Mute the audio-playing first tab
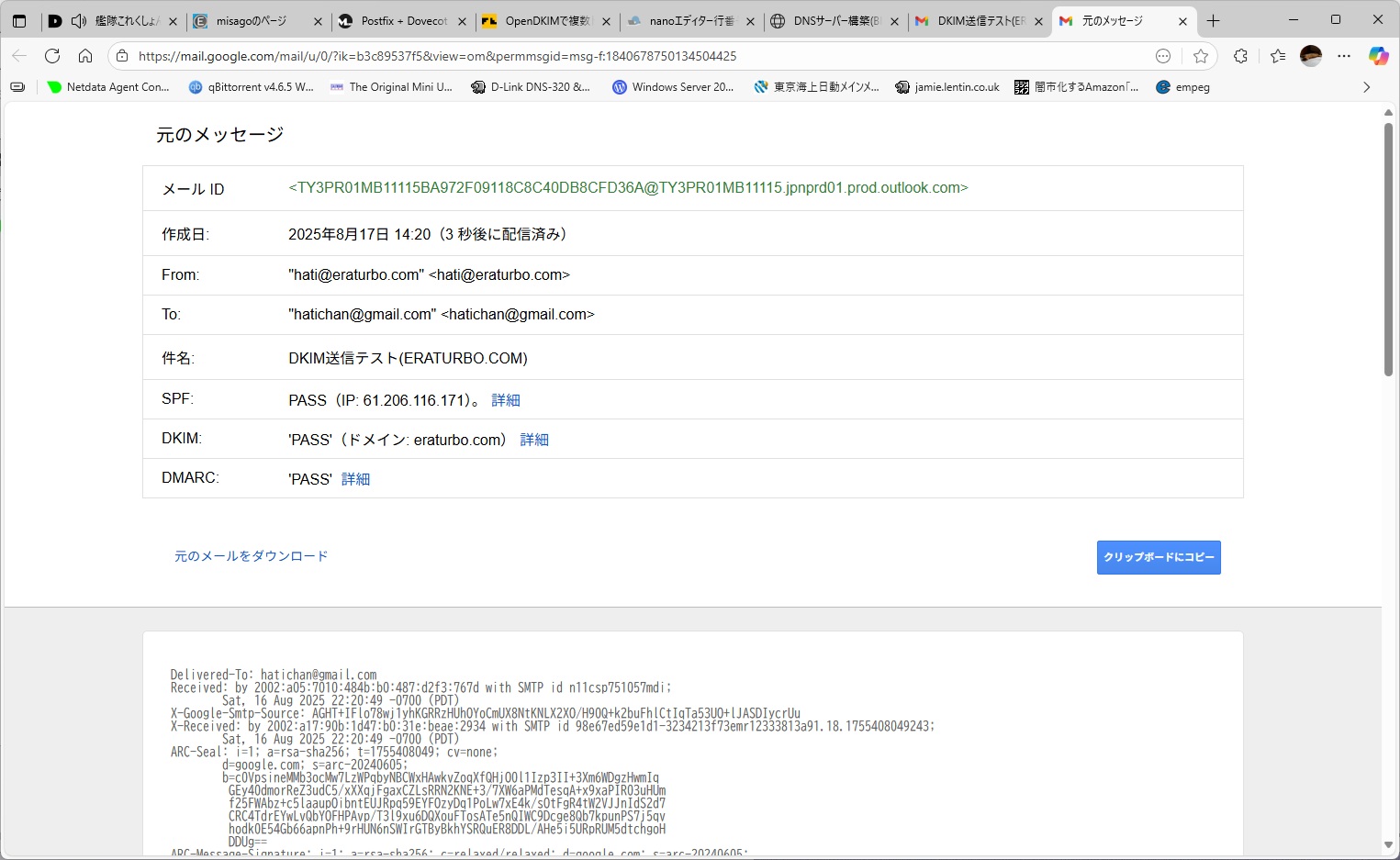The image size is (1400, 860). 79,20
